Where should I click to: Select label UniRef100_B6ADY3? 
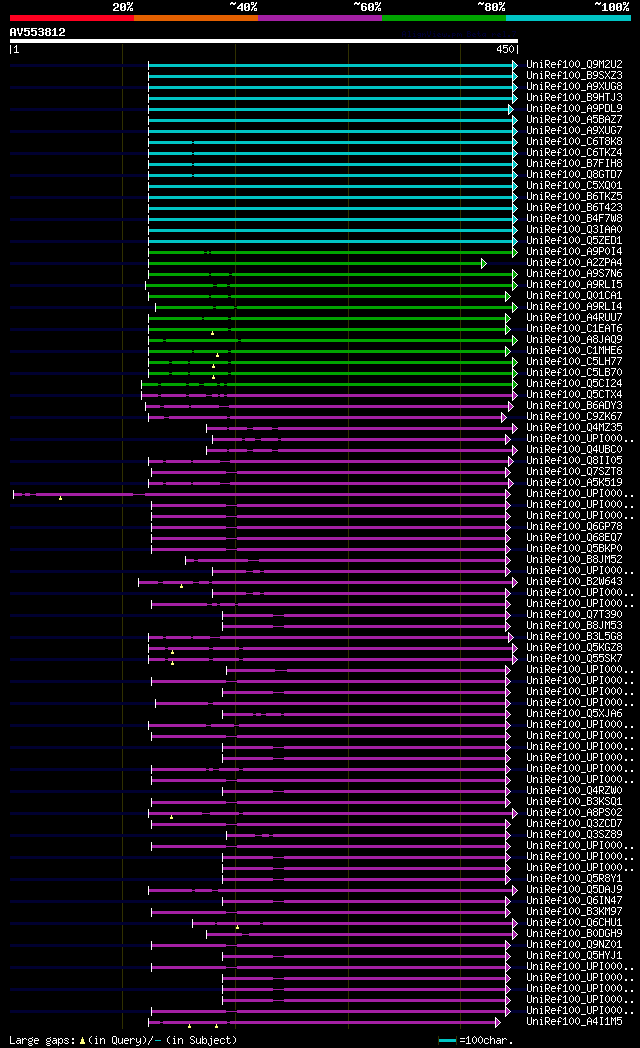pyautogui.click(x=574, y=406)
